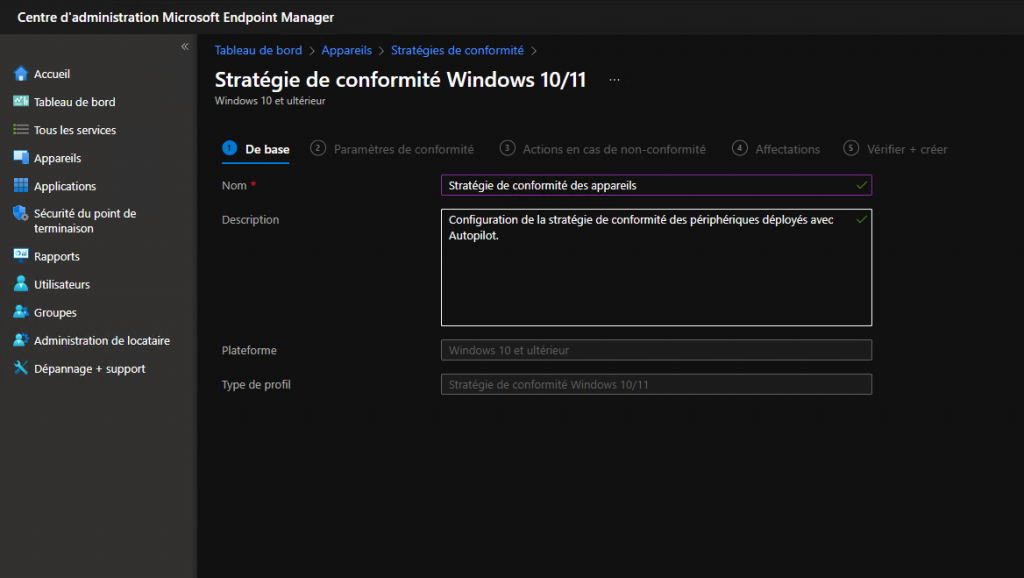Click the Utilisateurs user icon

[21, 283]
